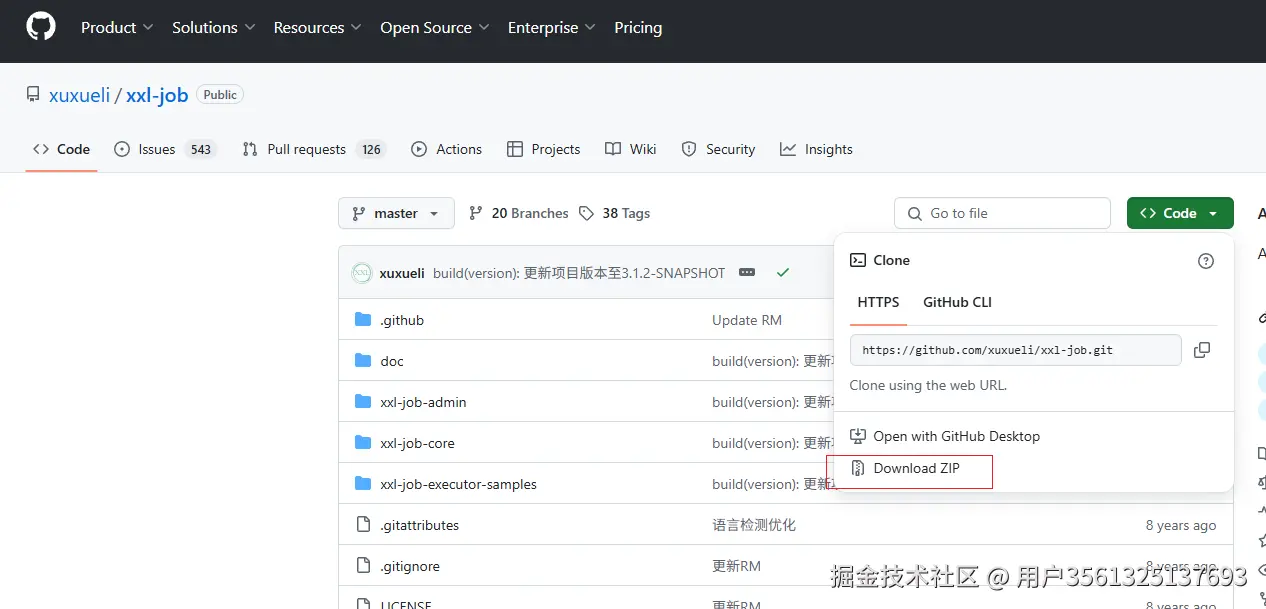Switch to the GitHub CLI clone tab
The height and width of the screenshot is (609, 1266).
pos(957,302)
